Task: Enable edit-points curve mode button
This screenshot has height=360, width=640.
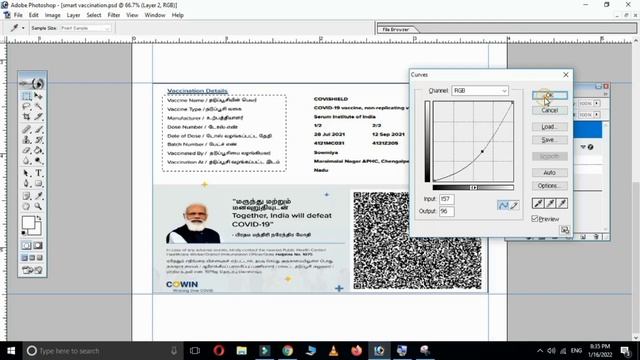Action: coord(503,205)
